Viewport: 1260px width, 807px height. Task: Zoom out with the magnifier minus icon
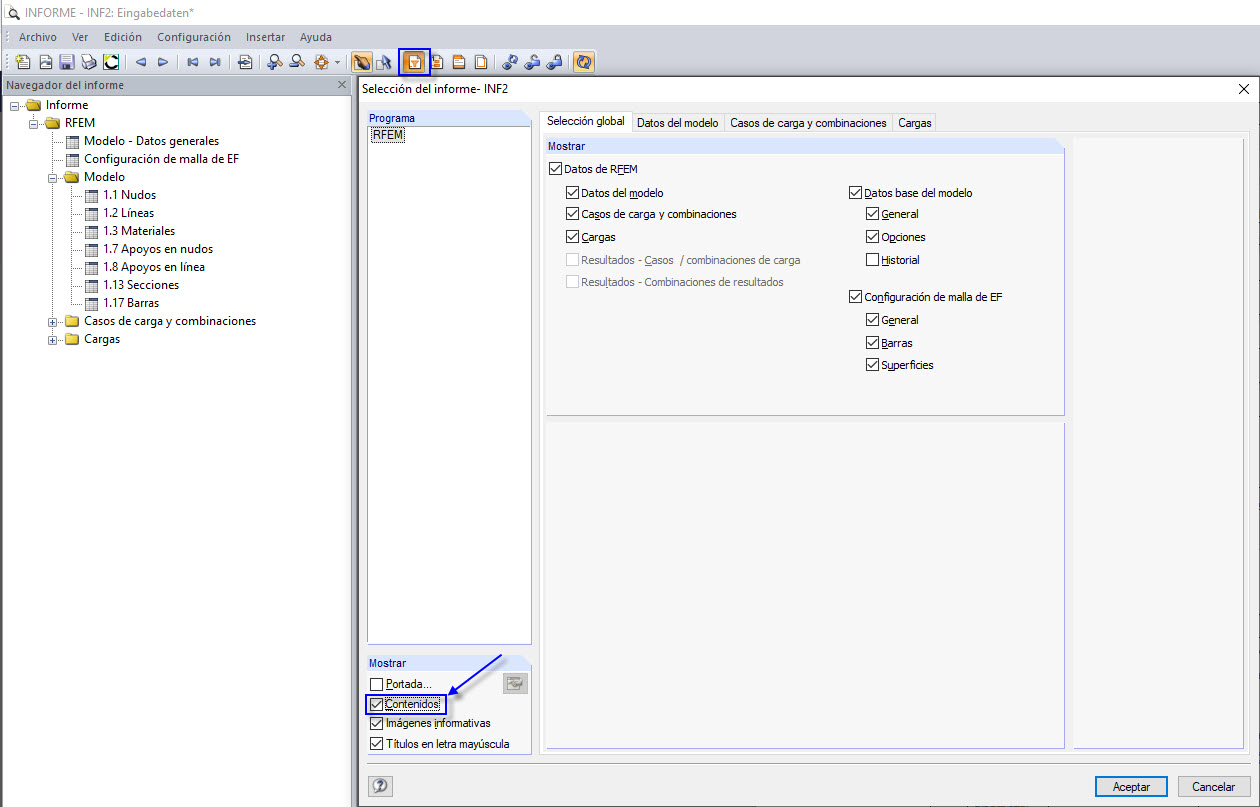297,62
